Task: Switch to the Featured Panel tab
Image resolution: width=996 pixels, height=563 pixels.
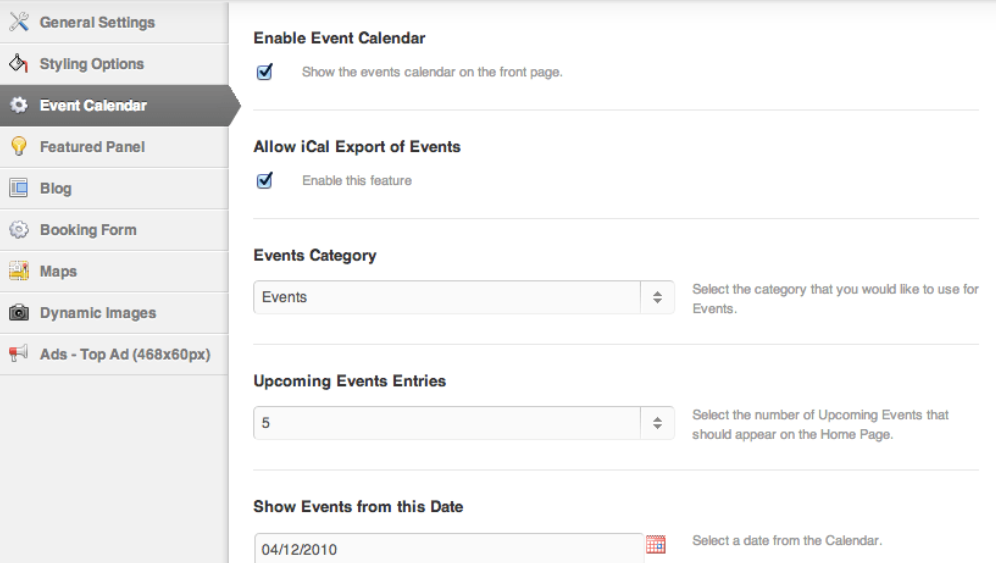Action: pyautogui.click(x=114, y=147)
